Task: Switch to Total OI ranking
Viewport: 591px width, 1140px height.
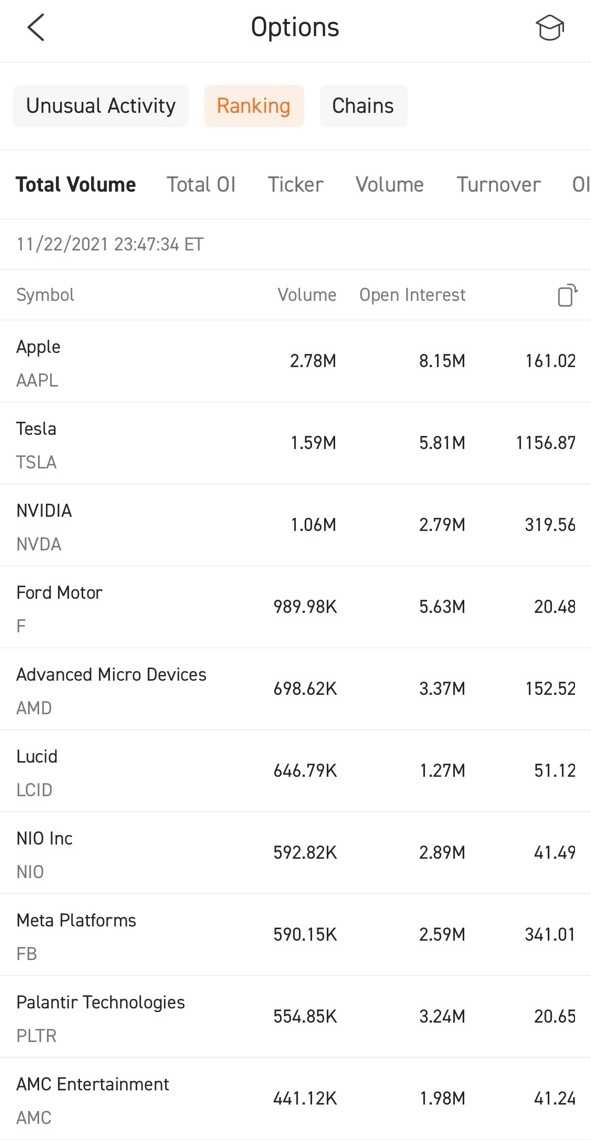Action: 201,185
